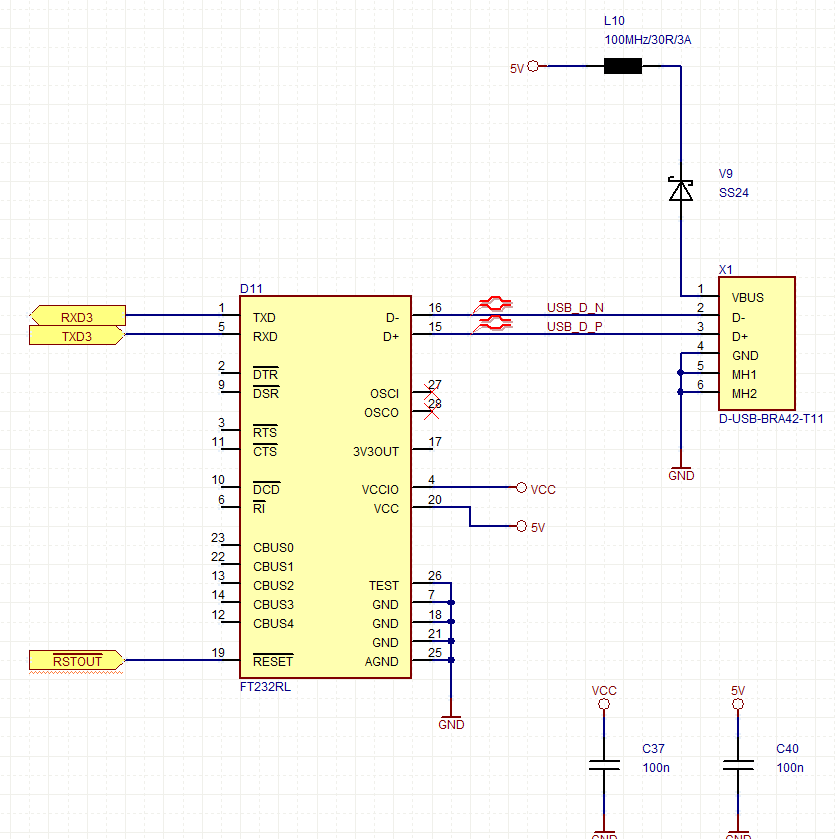Click the V9 designator text
Screen dimensions: 835x839
pyautogui.click(x=725, y=174)
